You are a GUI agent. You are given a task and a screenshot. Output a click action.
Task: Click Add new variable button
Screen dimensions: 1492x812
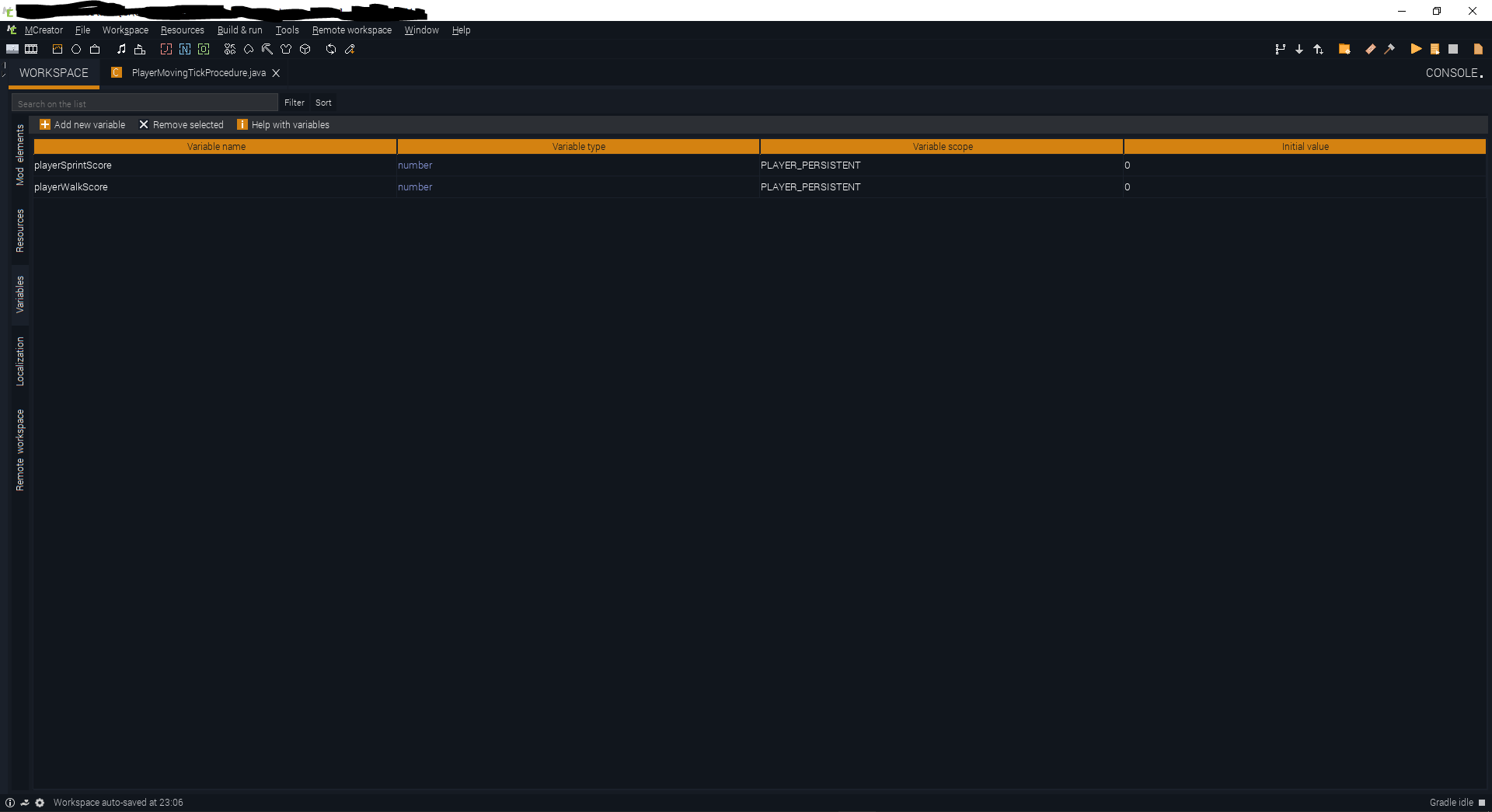point(82,124)
